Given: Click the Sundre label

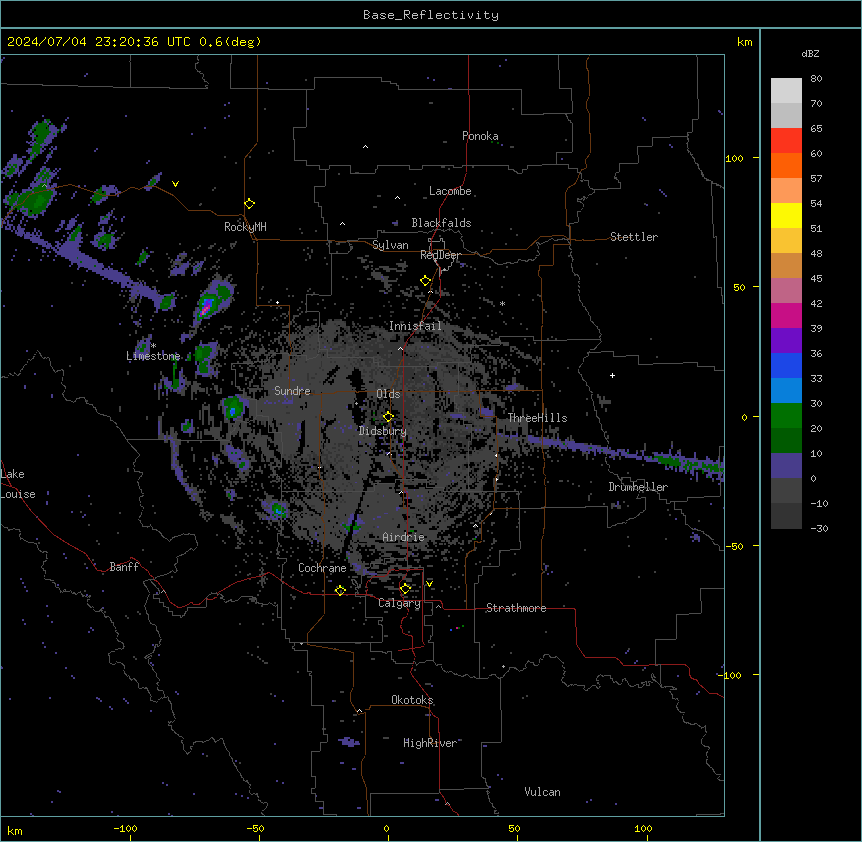Looking at the screenshot, I should [292, 391].
